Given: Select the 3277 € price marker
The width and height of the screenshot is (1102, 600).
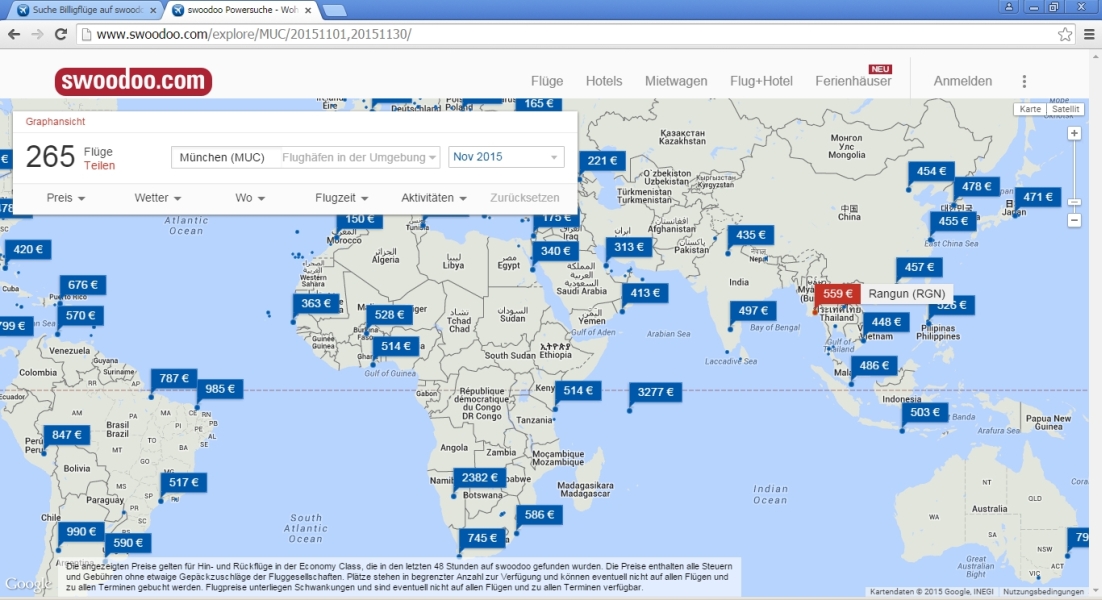Looking at the screenshot, I should [655, 392].
